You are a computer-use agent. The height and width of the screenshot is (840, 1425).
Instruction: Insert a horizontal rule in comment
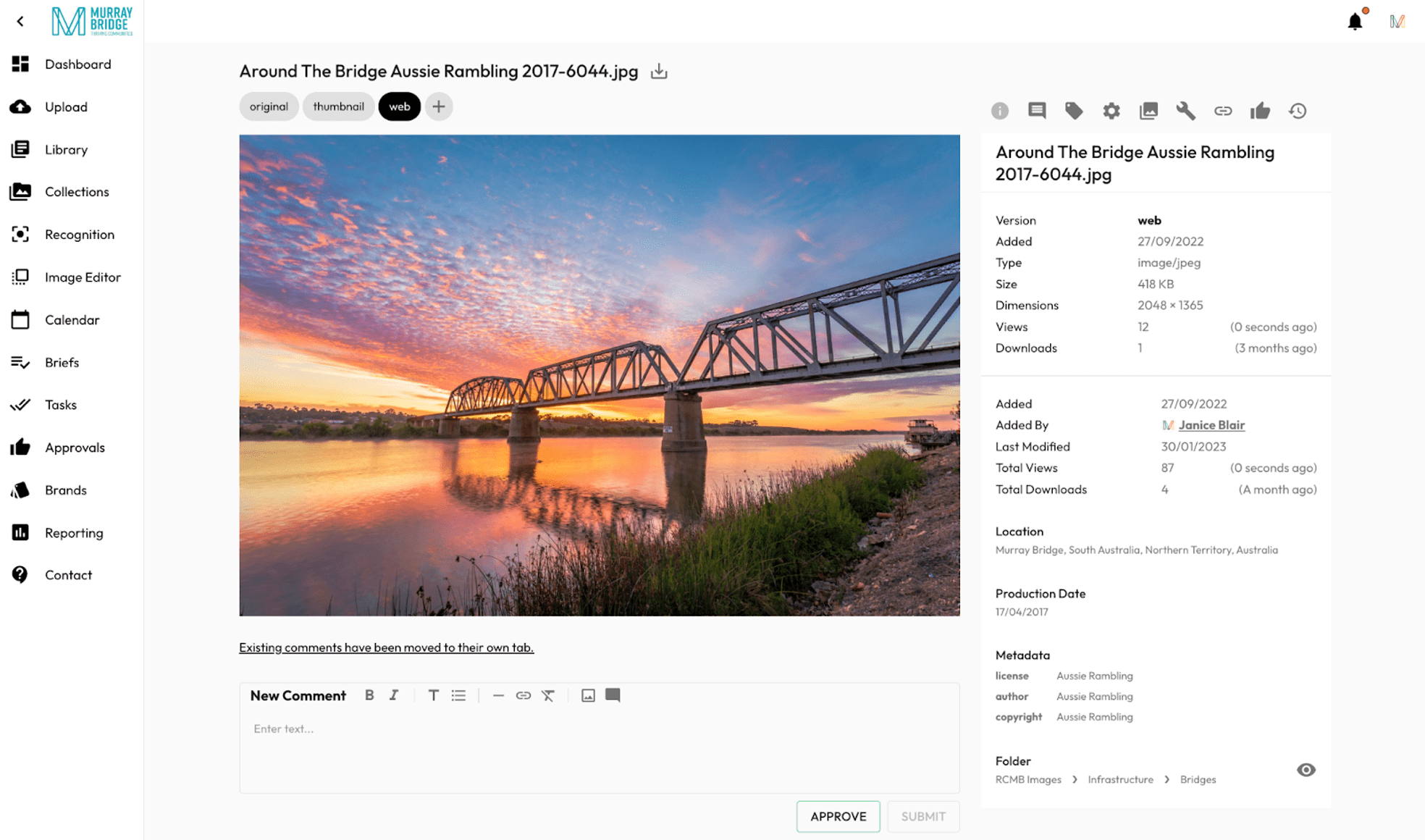click(498, 695)
